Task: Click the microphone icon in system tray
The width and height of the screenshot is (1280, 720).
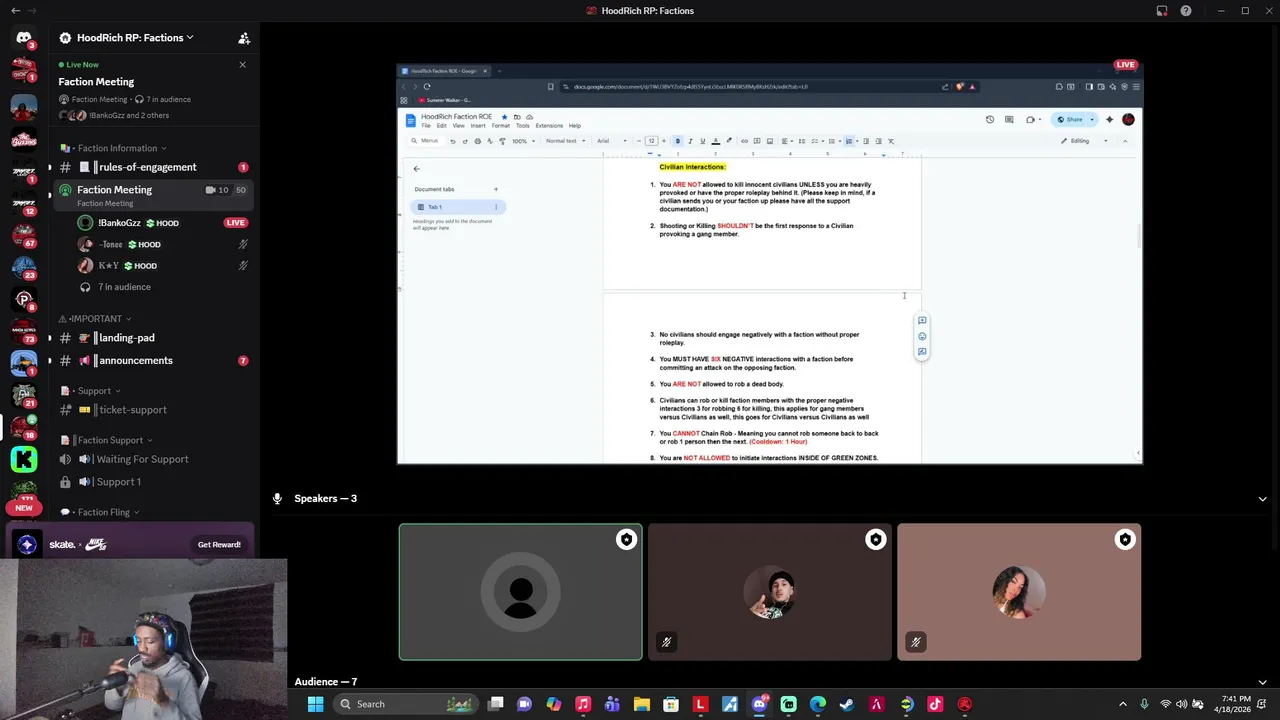Action: click(x=1144, y=704)
